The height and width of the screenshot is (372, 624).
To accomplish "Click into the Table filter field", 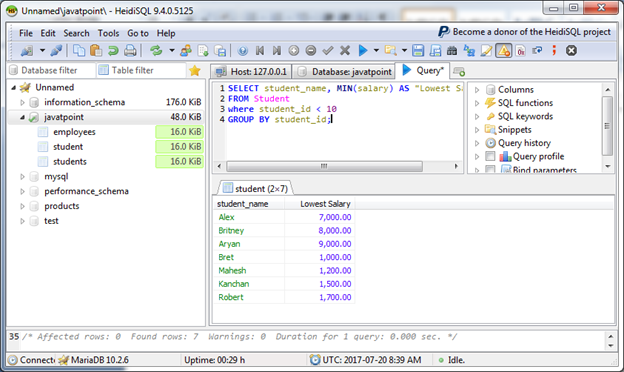I will (x=142, y=70).
